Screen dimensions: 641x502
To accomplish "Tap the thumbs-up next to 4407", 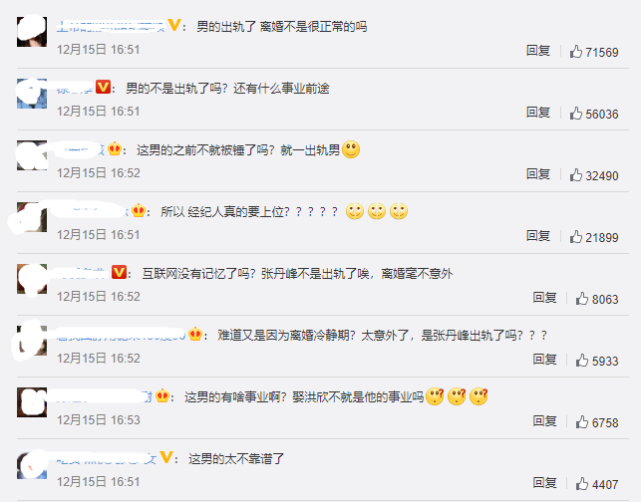I will 582,484.
